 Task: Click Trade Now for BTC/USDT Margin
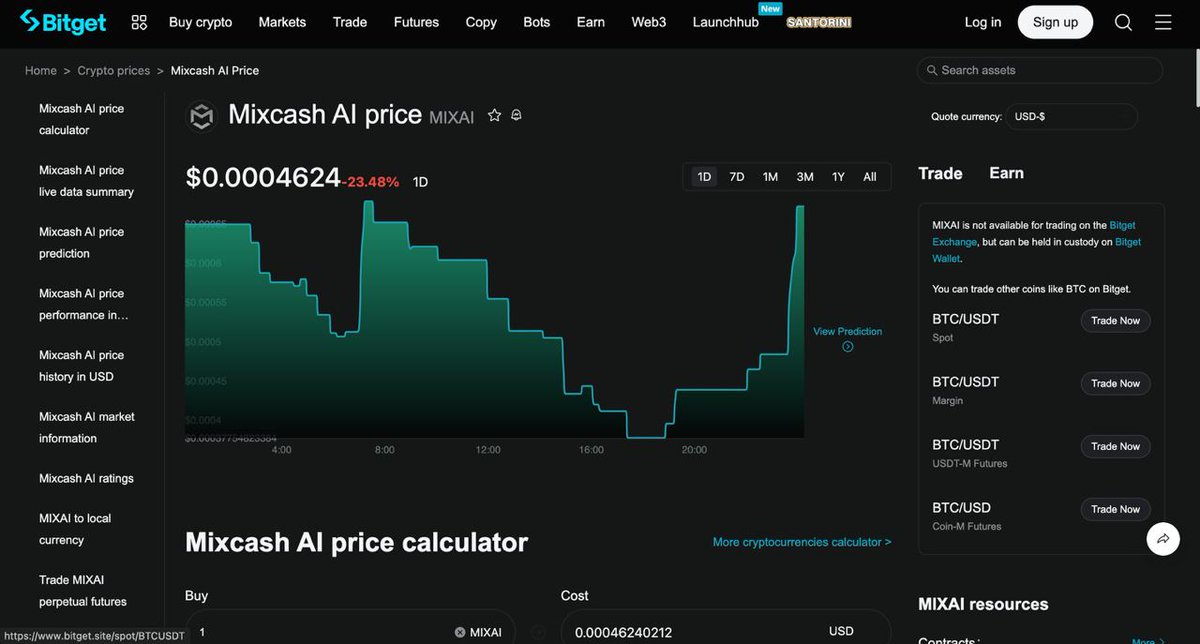pyautogui.click(x=1115, y=384)
